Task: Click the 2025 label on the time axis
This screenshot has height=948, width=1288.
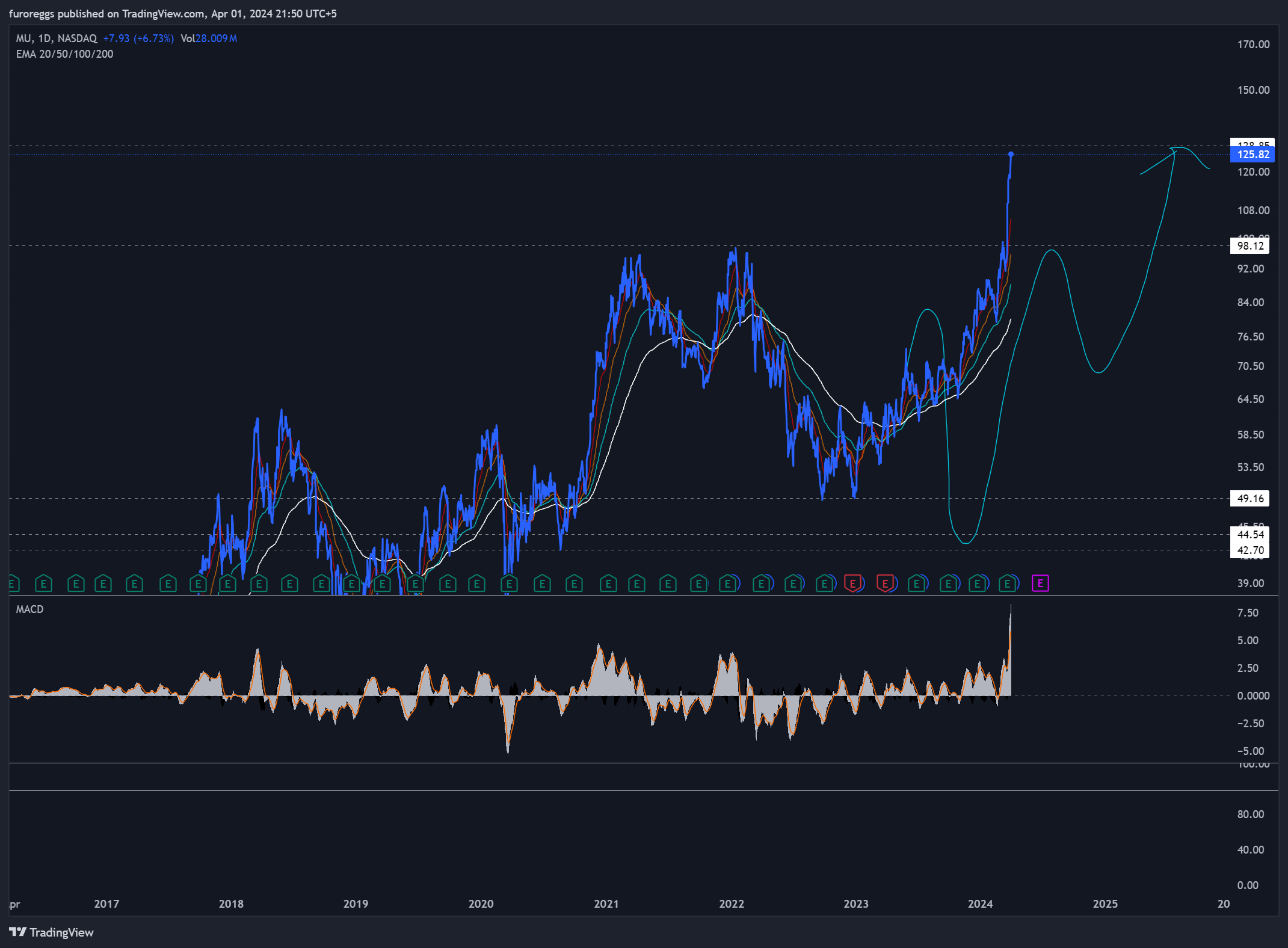Action: (1105, 903)
